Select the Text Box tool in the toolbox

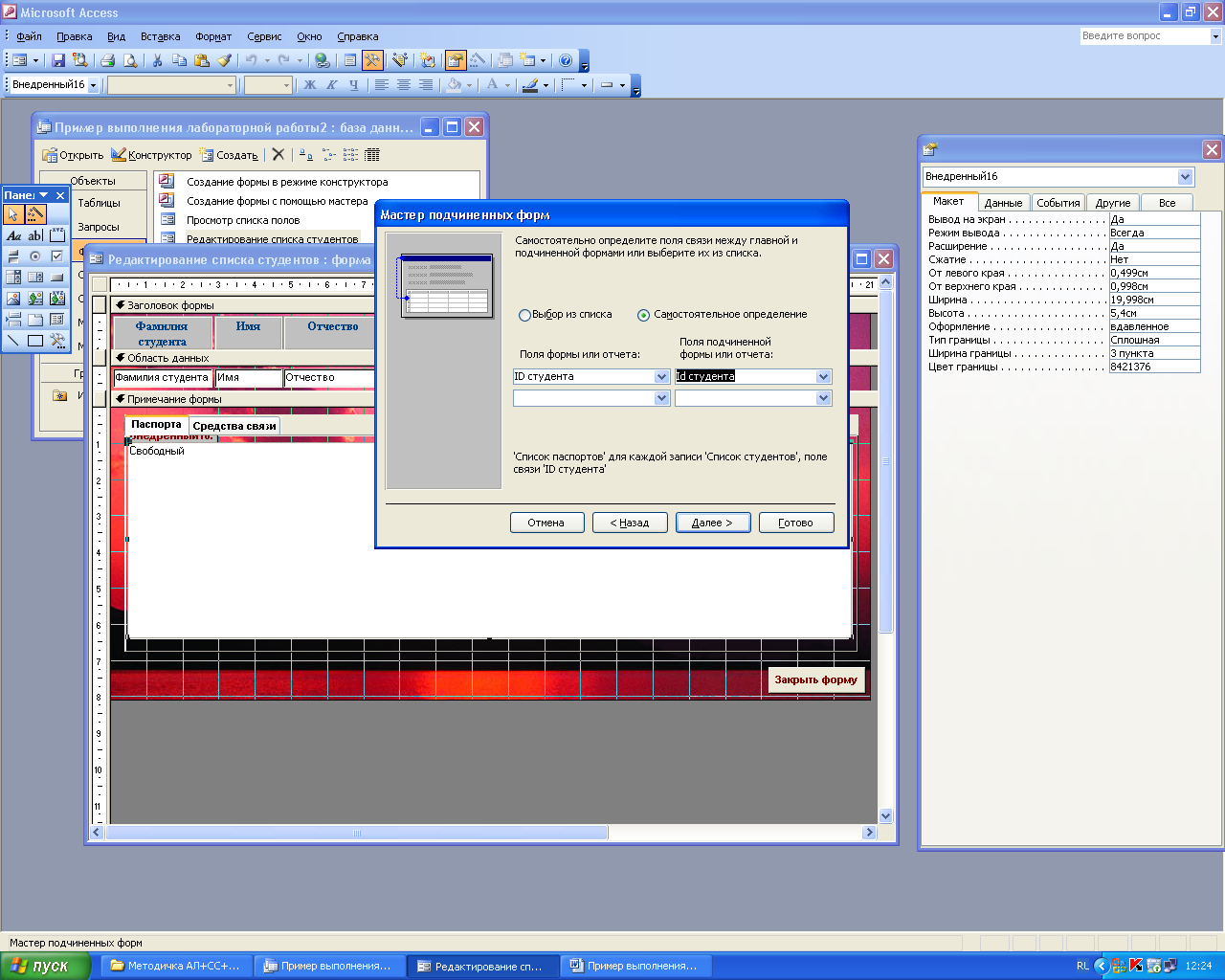(x=35, y=235)
